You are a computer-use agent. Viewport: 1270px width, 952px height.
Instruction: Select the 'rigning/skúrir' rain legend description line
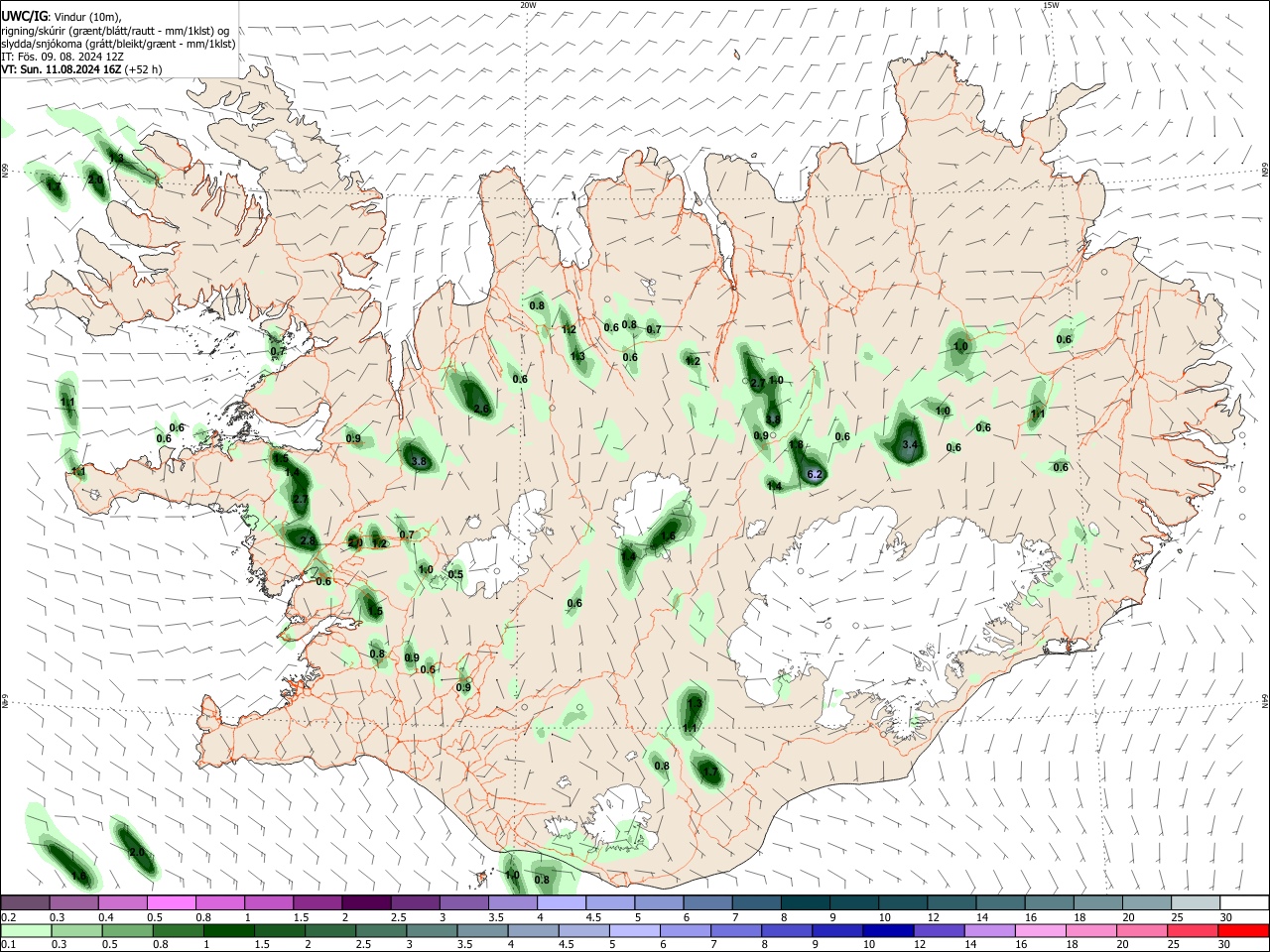pos(117,31)
